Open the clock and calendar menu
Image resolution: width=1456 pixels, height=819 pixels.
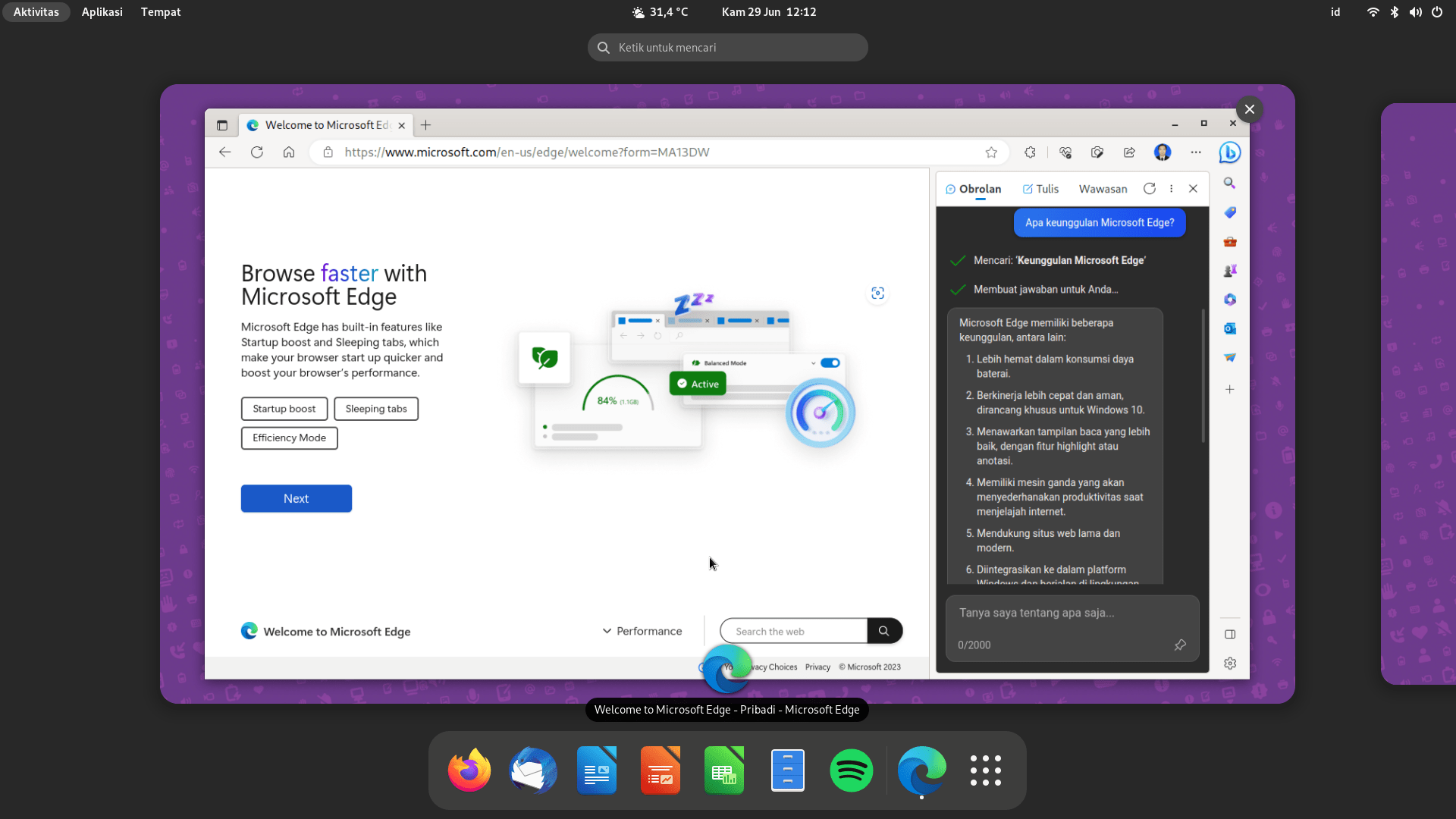769,12
